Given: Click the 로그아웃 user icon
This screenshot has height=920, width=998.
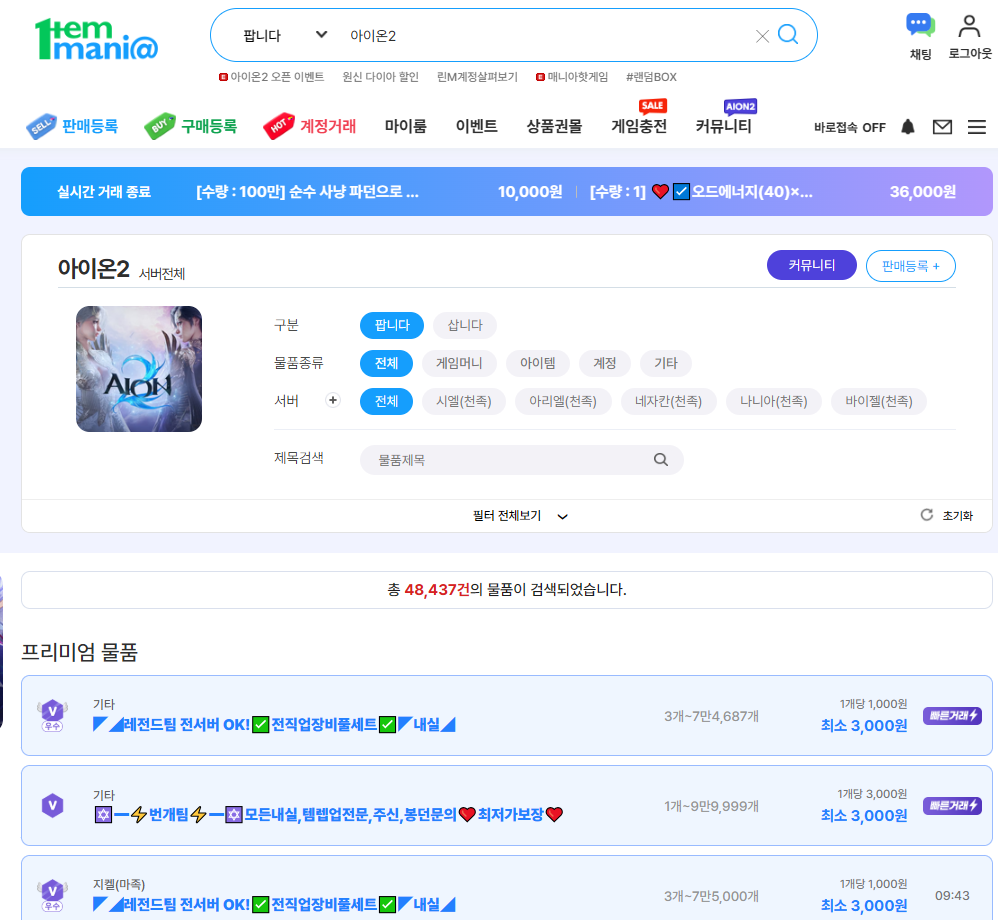Looking at the screenshot, I should (x=969, y=27).
